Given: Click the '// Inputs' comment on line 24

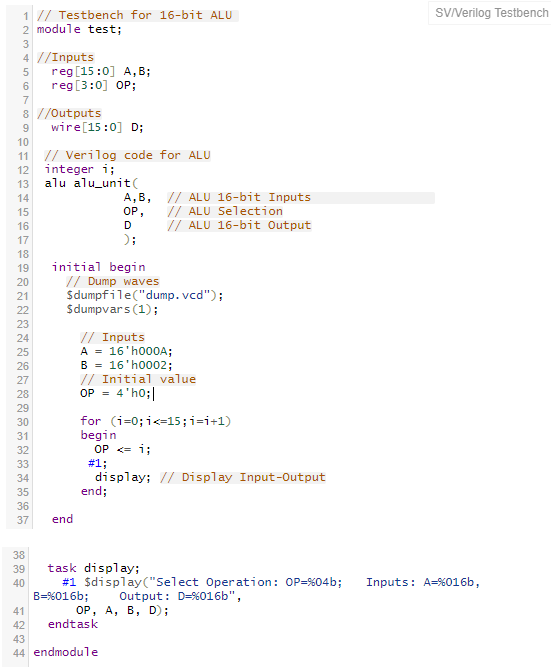Looking at the screenshot, I should pyautogui.click(x=112, y=337).
